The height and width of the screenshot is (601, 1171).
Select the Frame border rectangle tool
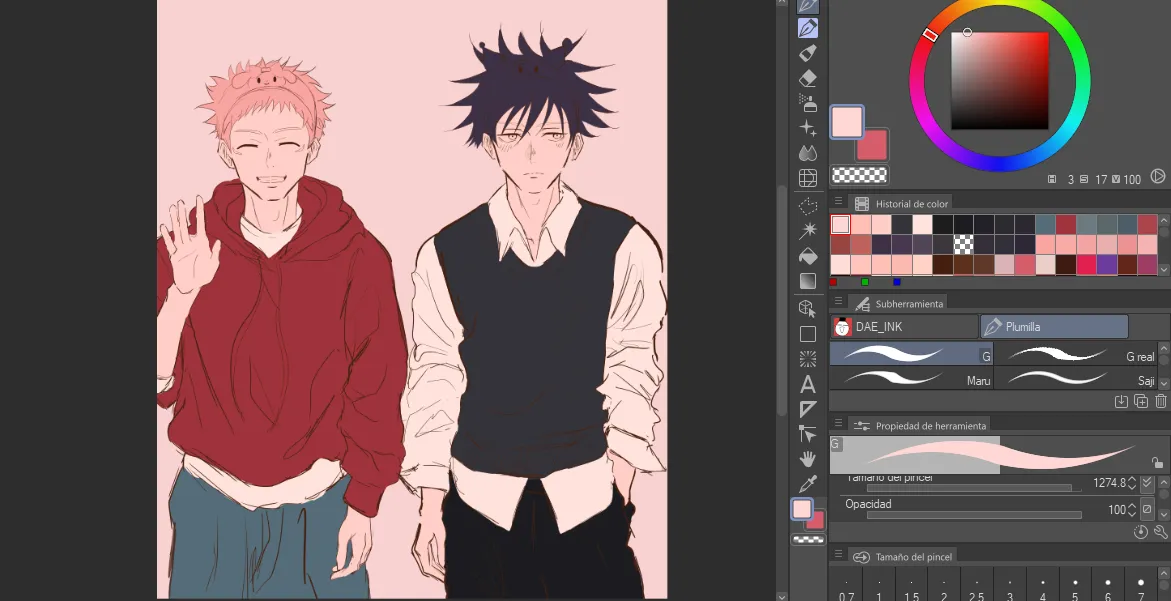[x=807, y=334]
